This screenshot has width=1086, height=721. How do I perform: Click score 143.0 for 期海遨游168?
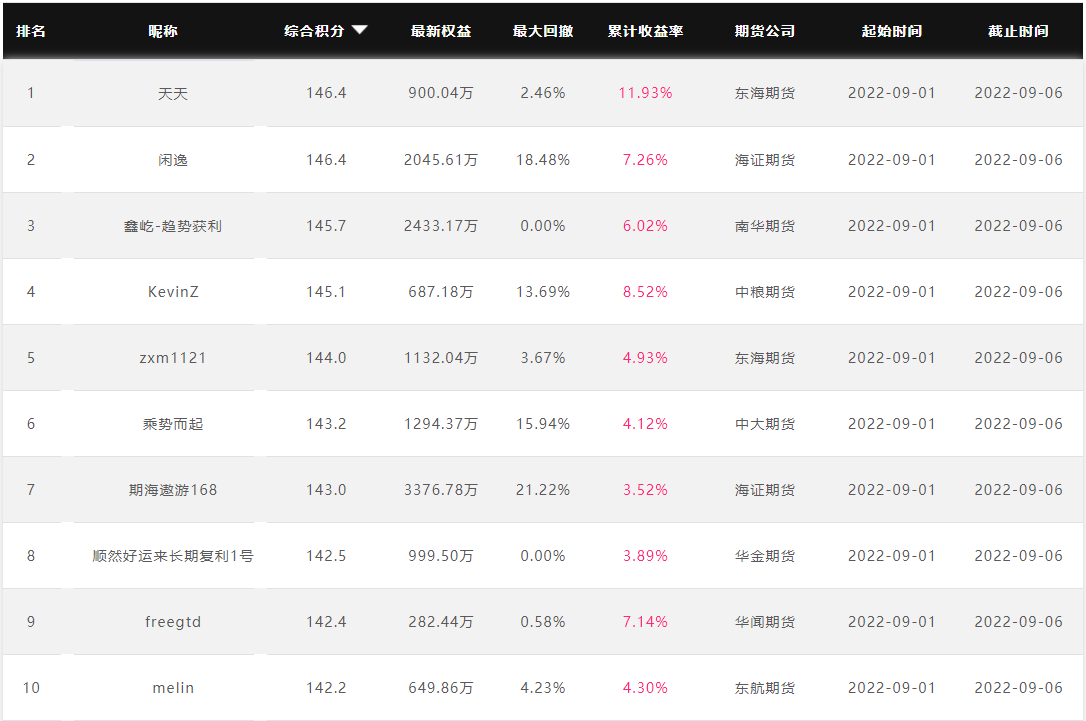(x=326, y=490)
